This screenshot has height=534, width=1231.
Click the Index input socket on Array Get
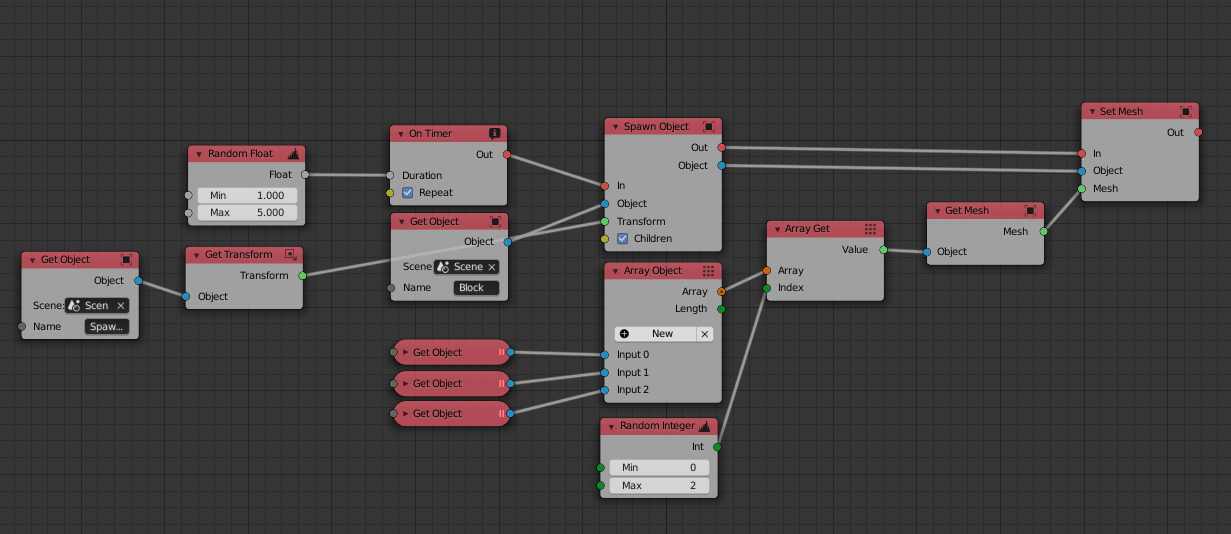tap(767, 288)
